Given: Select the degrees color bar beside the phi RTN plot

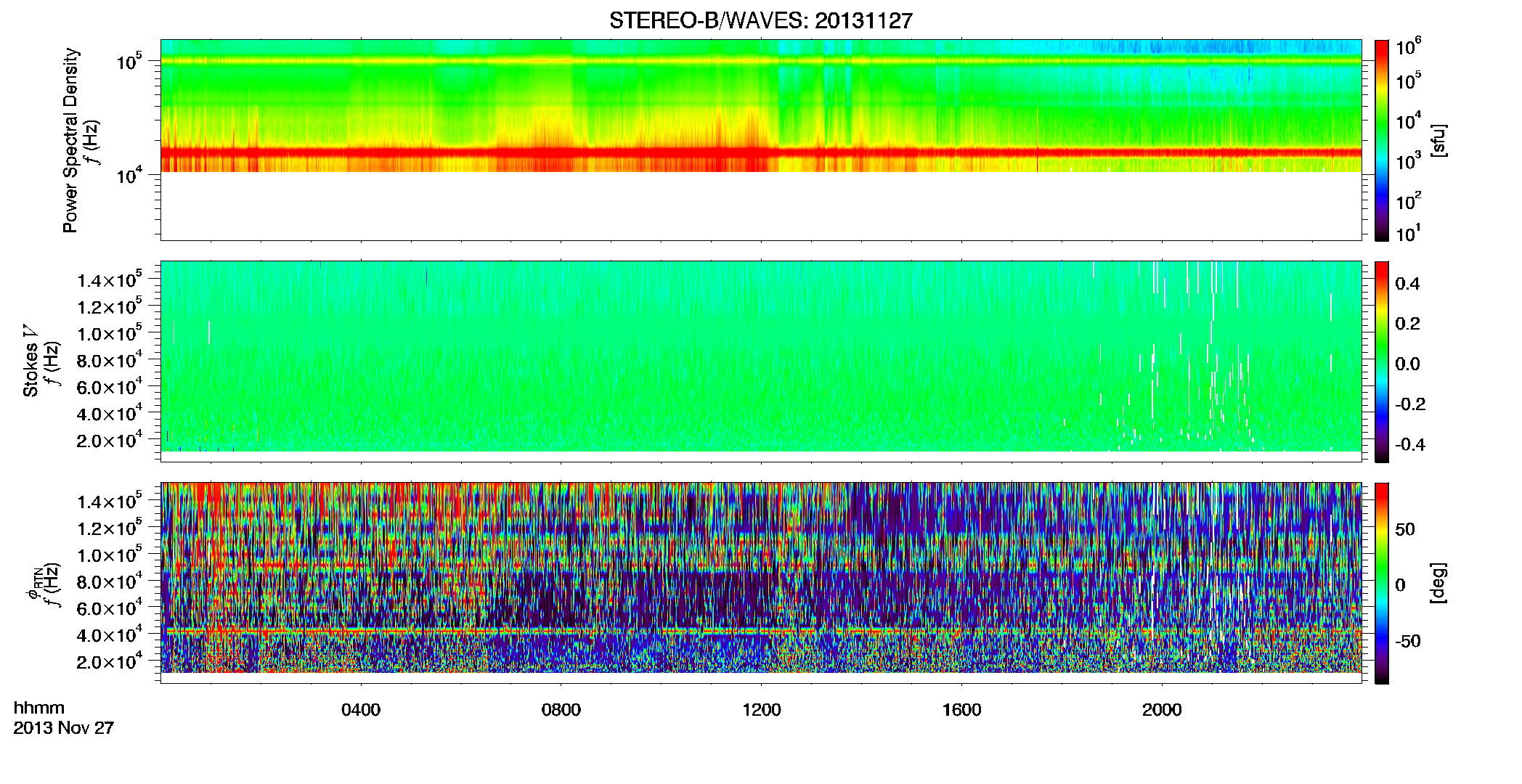Looking at the screenshot, I should (1382, 583).
